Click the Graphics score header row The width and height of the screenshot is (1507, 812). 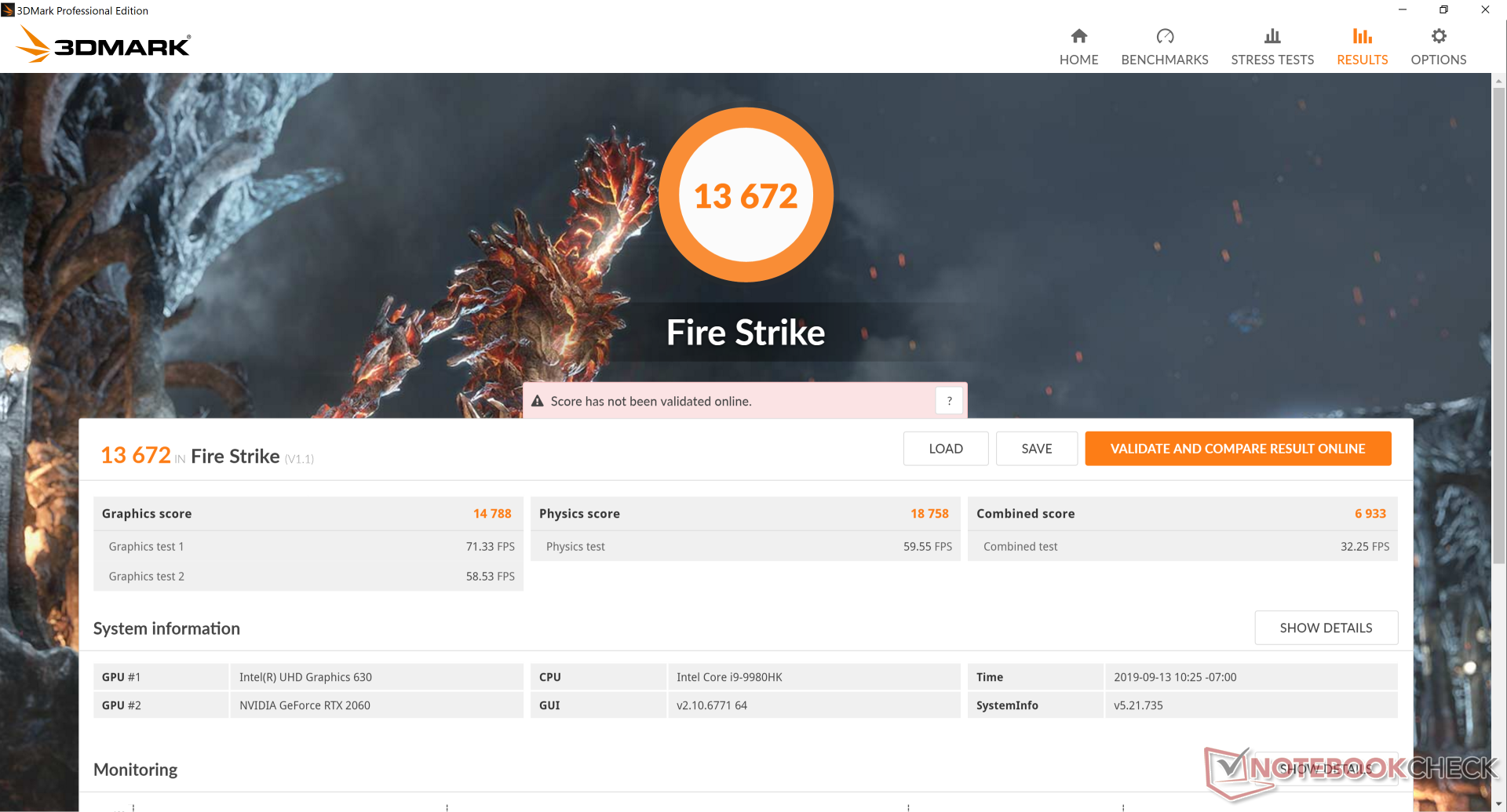[x=308, y=514]
